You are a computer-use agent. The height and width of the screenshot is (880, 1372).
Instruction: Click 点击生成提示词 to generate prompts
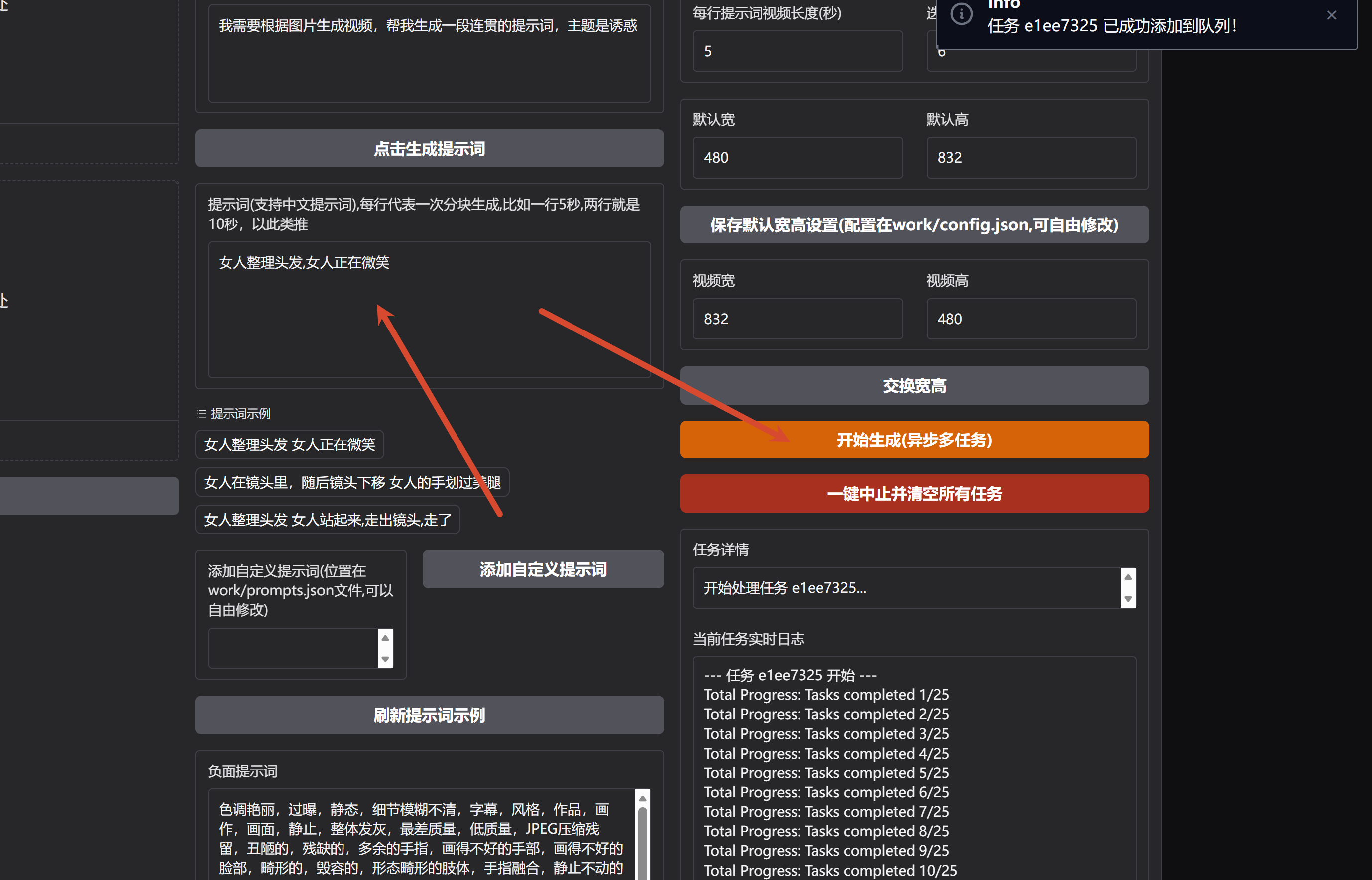[x=429, y=148]
